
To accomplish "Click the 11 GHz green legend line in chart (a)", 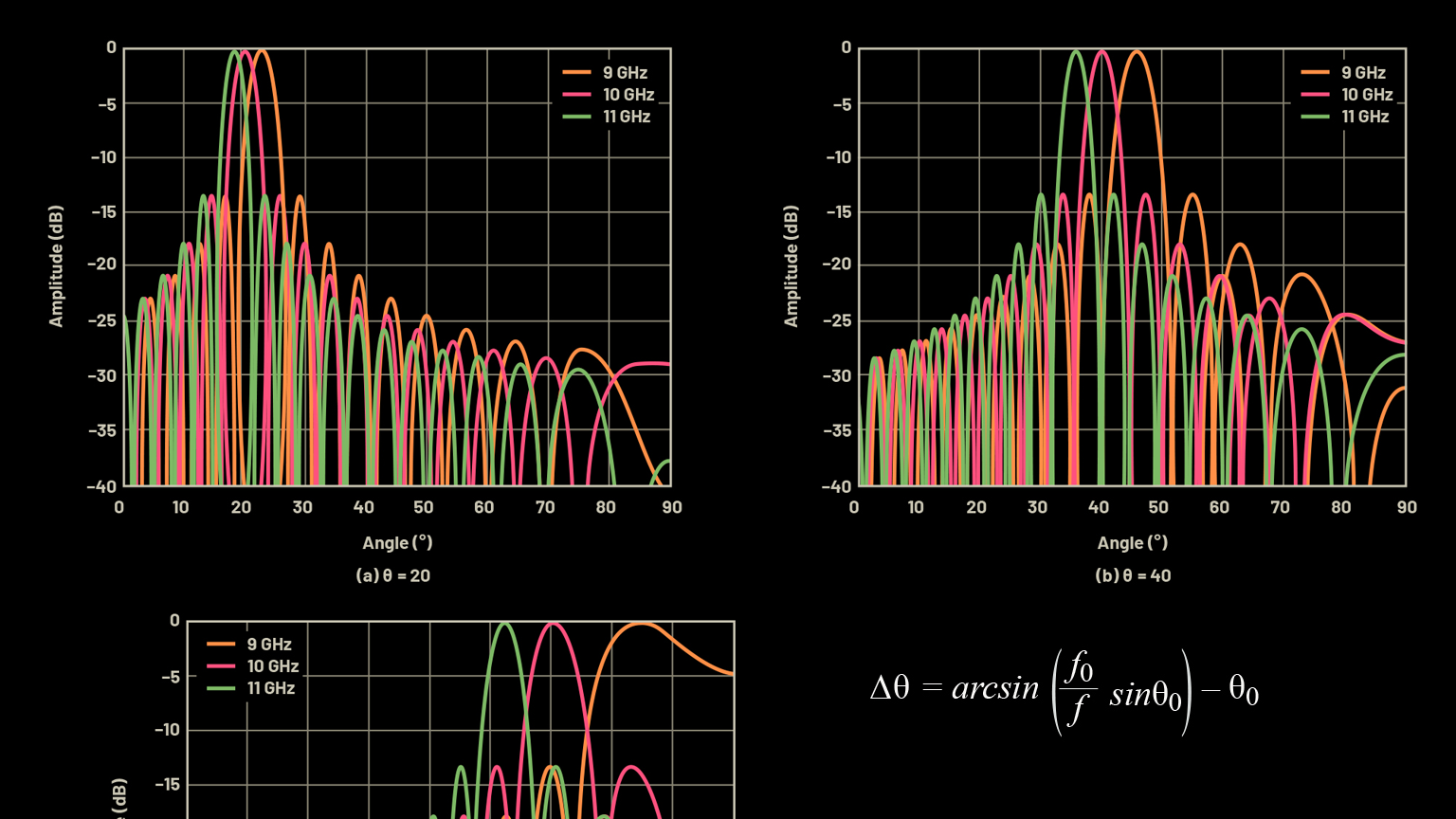I will (x=576, y=117).
